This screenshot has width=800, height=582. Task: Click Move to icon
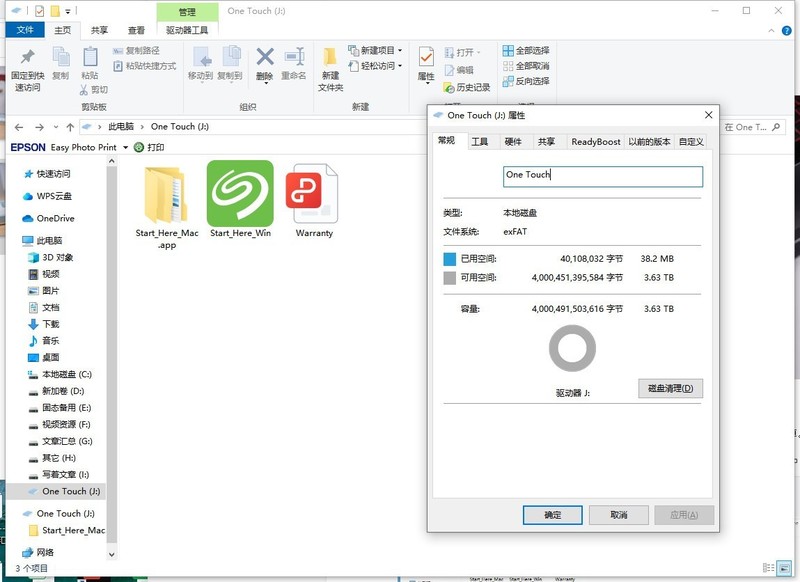[201, 57]
